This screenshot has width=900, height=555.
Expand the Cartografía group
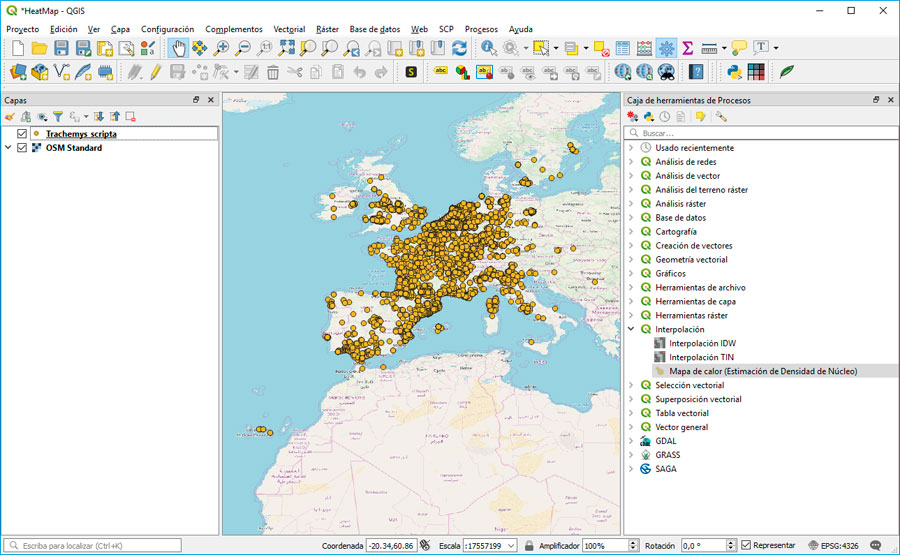click(x=631, y=231)
